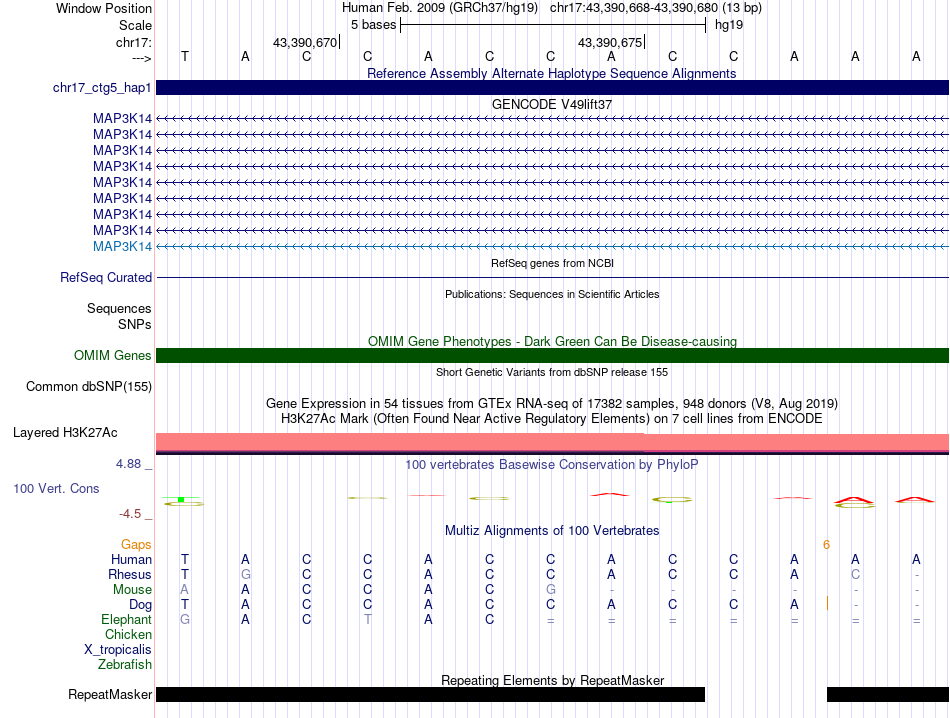Click the longer black RepeatMasker element bar
950x718 pixels.
pos(431,694)
